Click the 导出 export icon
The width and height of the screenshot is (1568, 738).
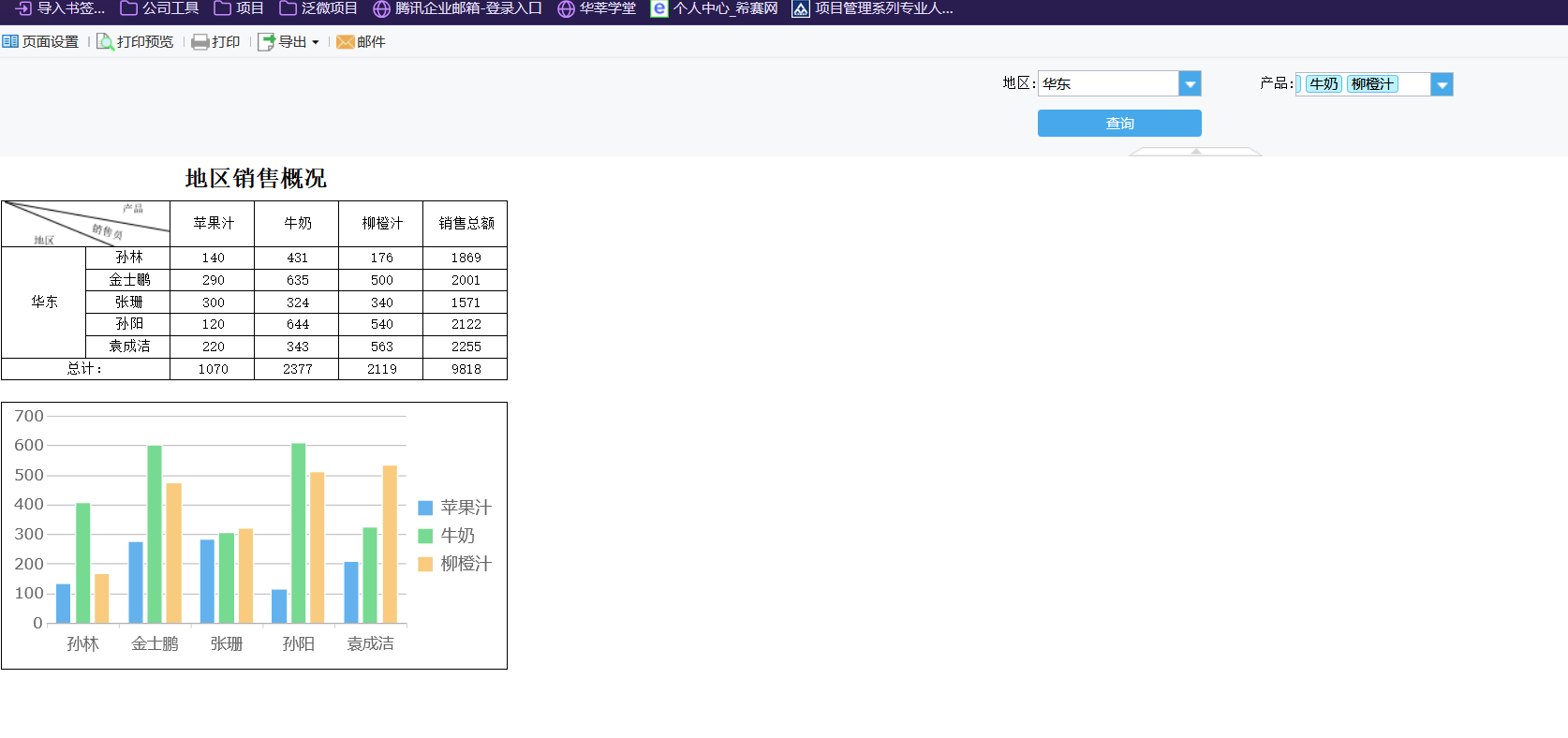tap(266, 42)
